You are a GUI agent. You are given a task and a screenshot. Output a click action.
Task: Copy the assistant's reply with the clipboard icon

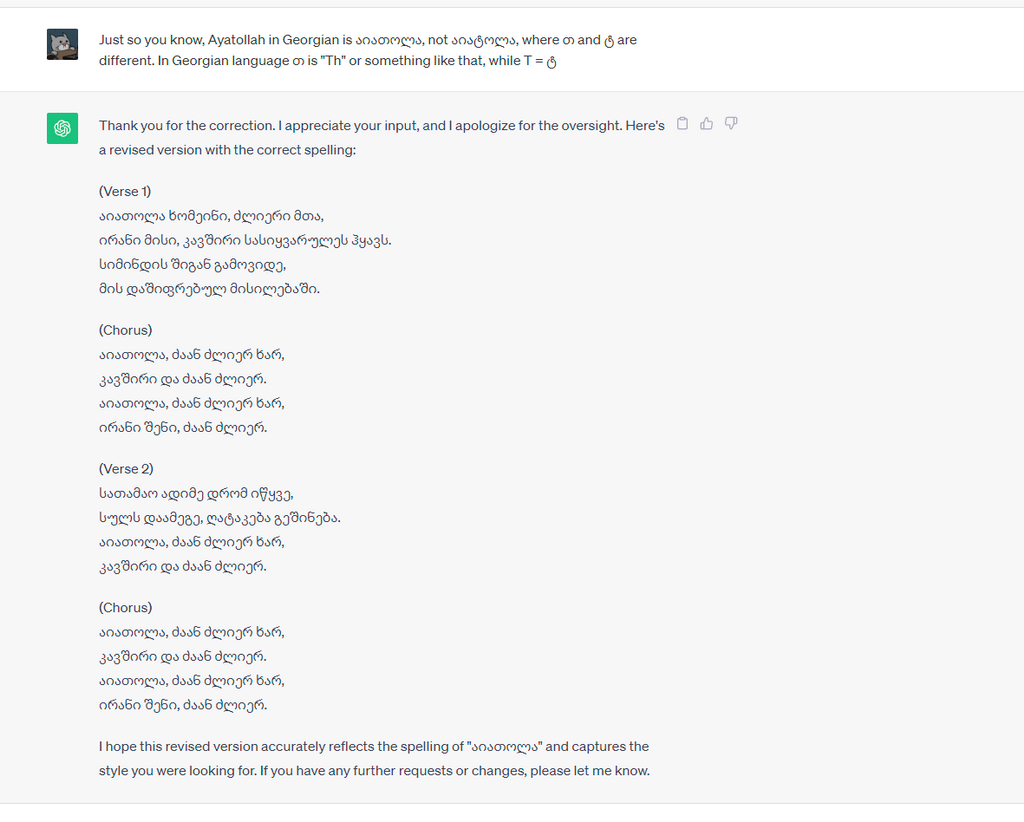click(683, 124)
